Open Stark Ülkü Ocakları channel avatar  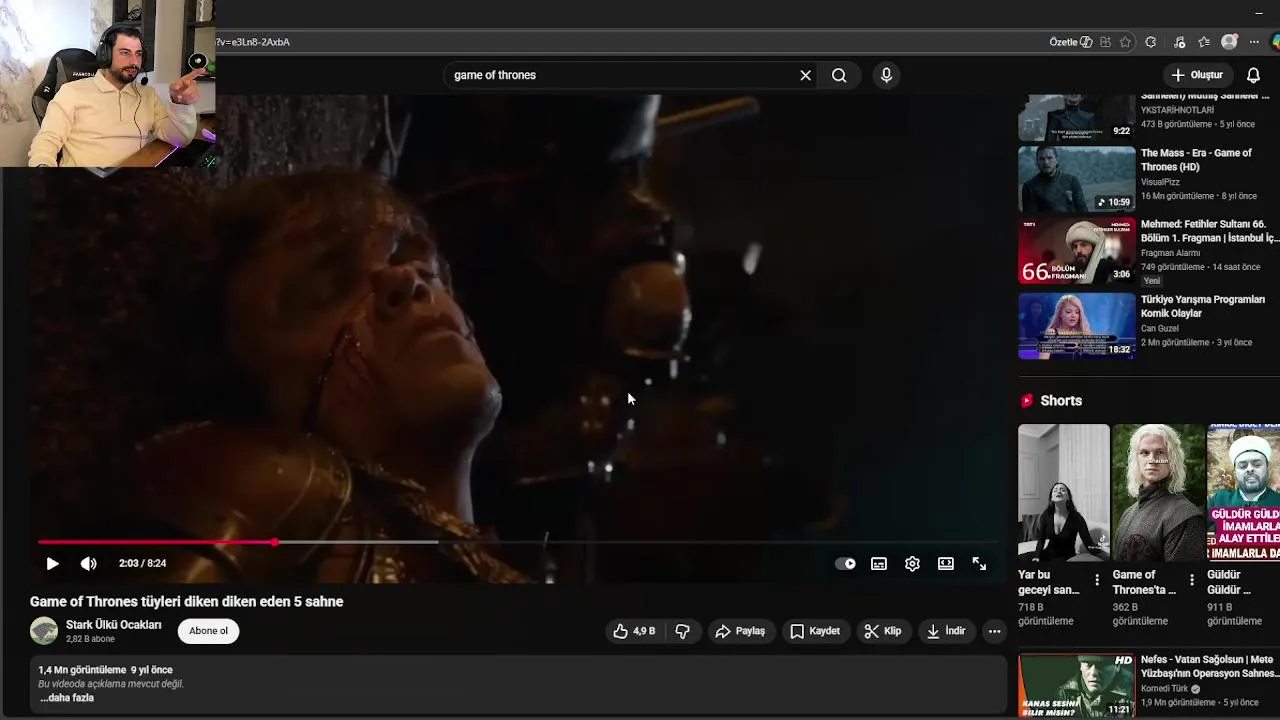click(x=44, y=631)
